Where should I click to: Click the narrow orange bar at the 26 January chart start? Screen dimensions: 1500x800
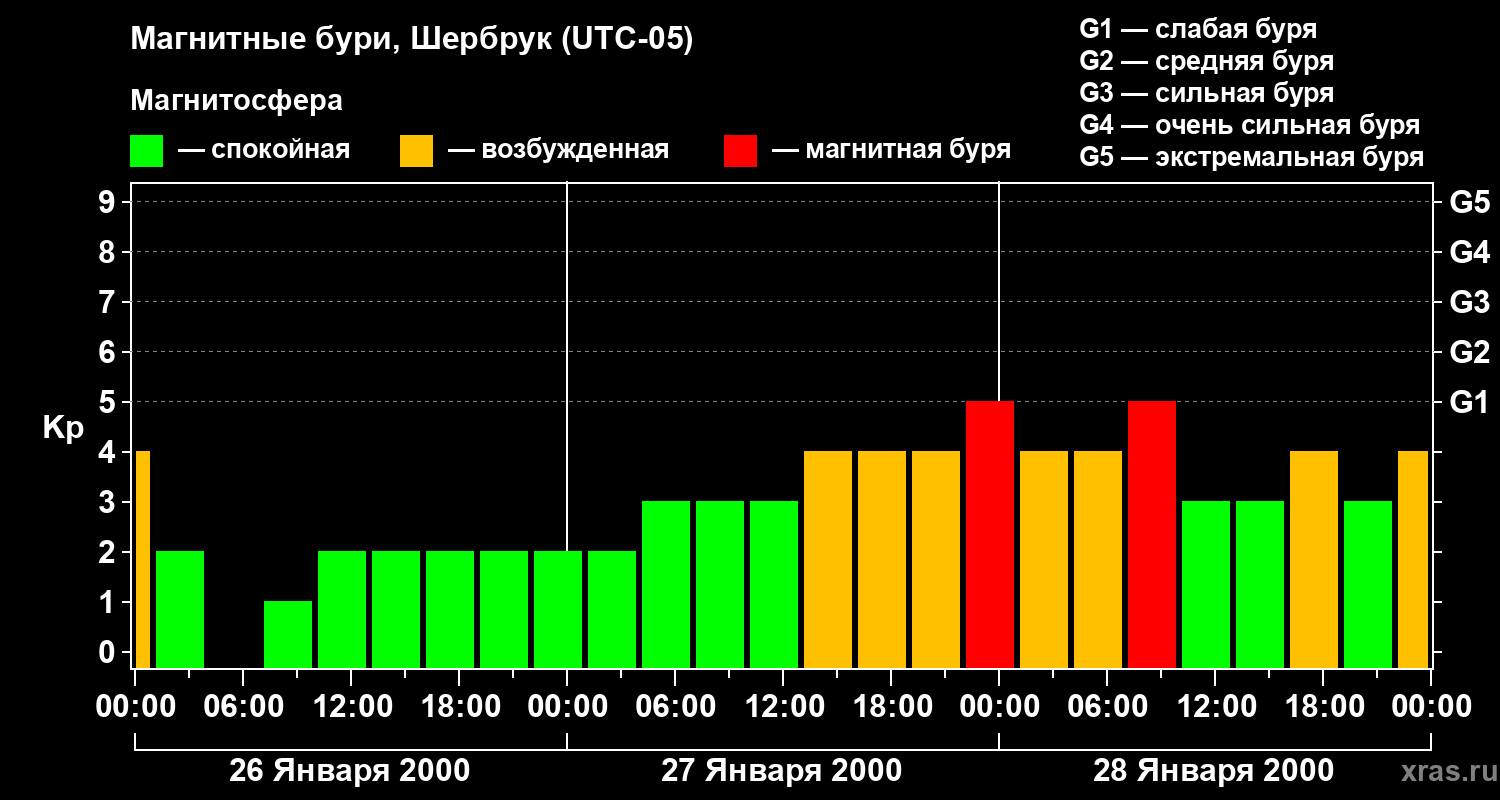coord(143,559)
